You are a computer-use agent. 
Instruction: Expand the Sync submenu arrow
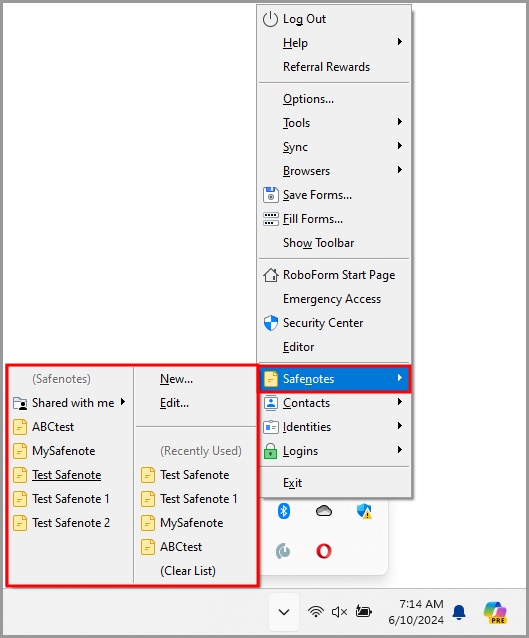click(x=400, y=146)
